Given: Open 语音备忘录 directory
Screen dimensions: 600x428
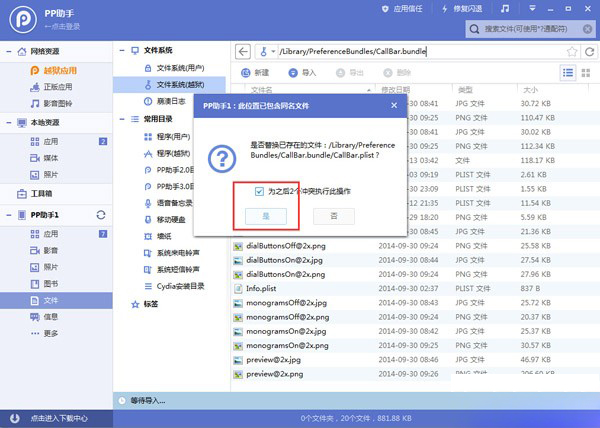Looking at the screenshot, I should coord(168,203).
